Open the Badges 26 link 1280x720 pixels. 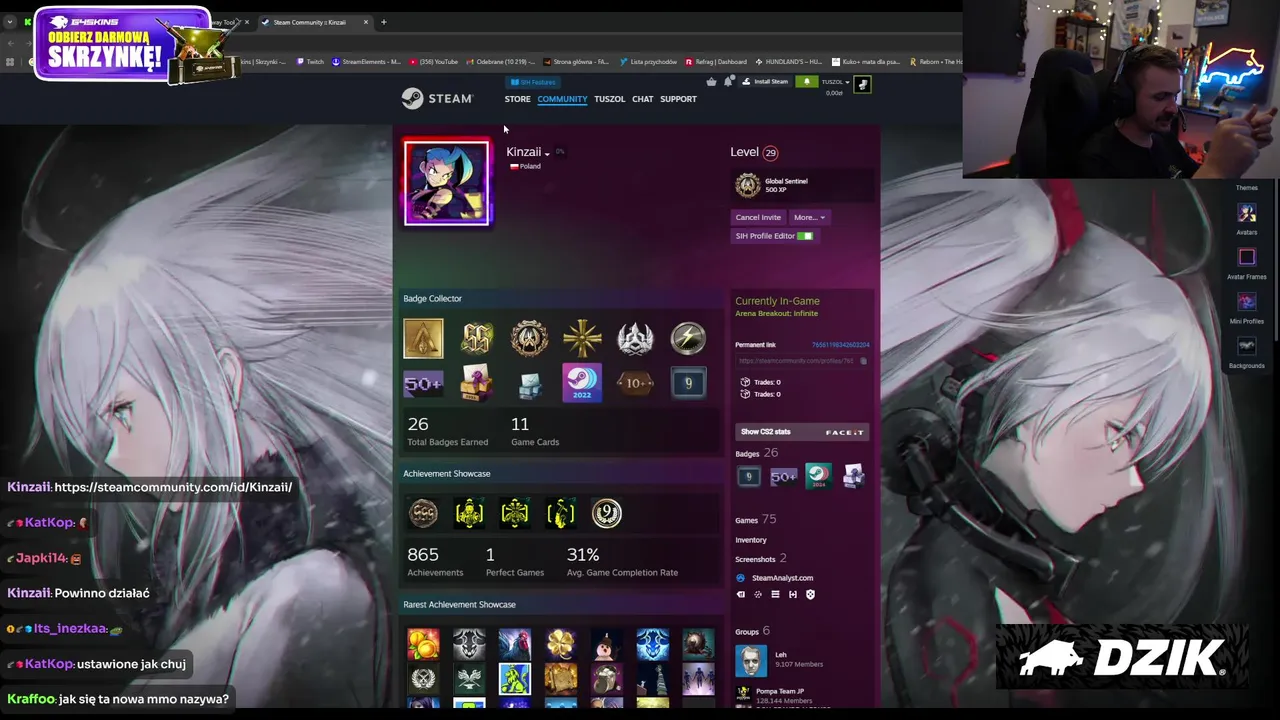(756, 453)
